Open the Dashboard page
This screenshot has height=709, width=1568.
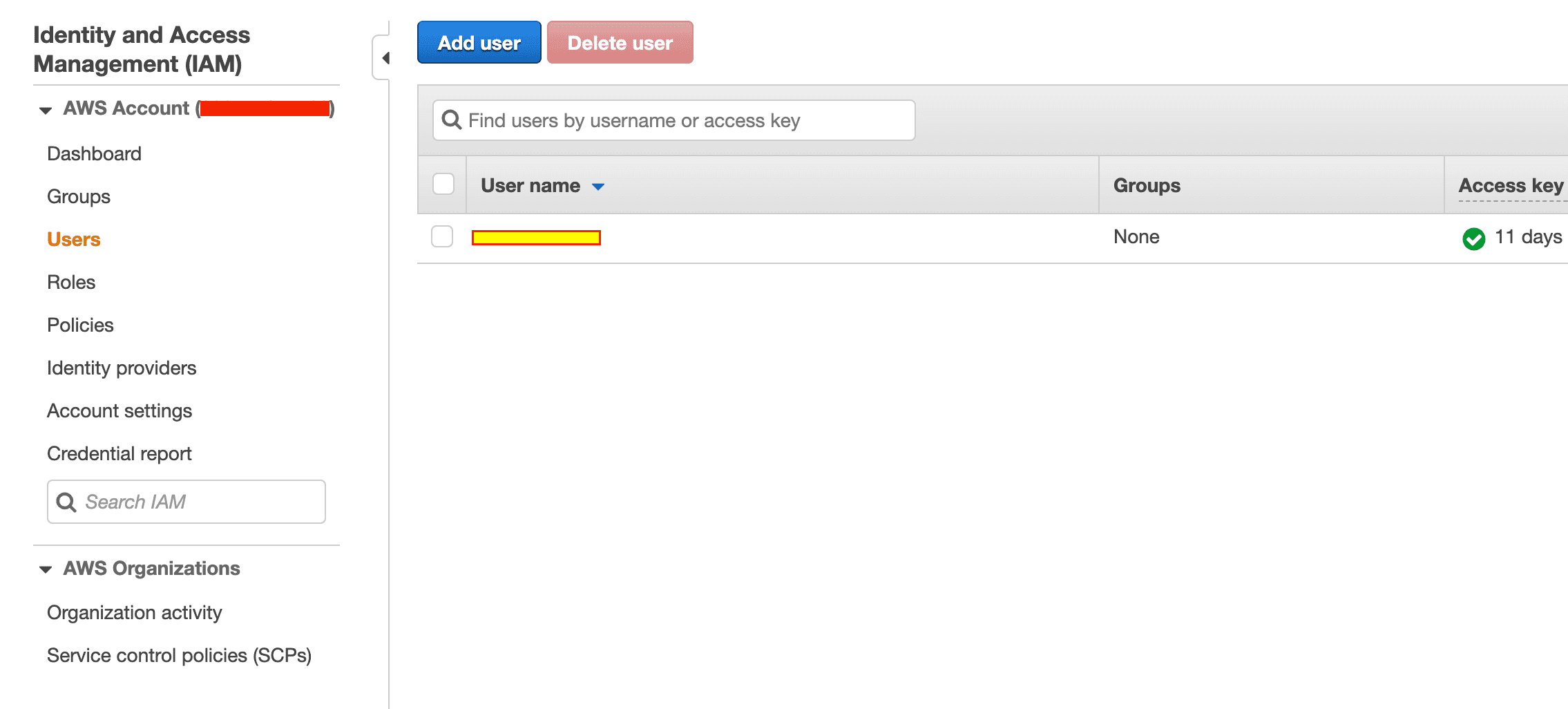(x=94, y=153)
